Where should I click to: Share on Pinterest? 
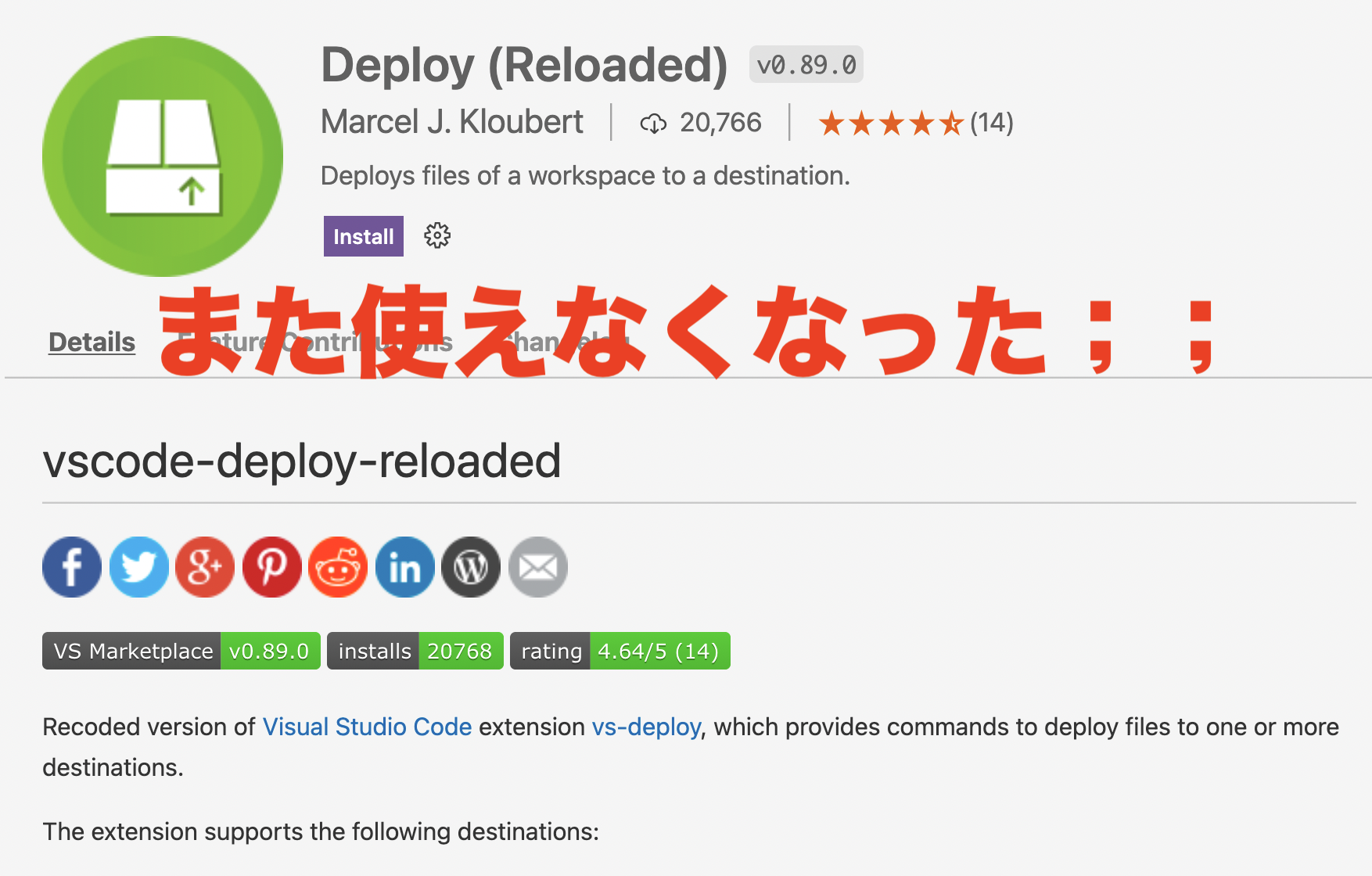coord(272,567)
